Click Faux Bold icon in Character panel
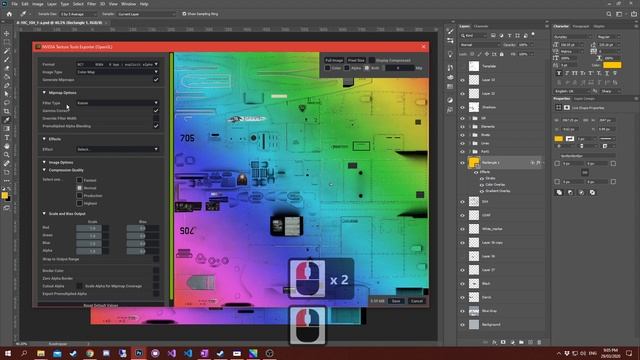 click(x=559, y=73)
